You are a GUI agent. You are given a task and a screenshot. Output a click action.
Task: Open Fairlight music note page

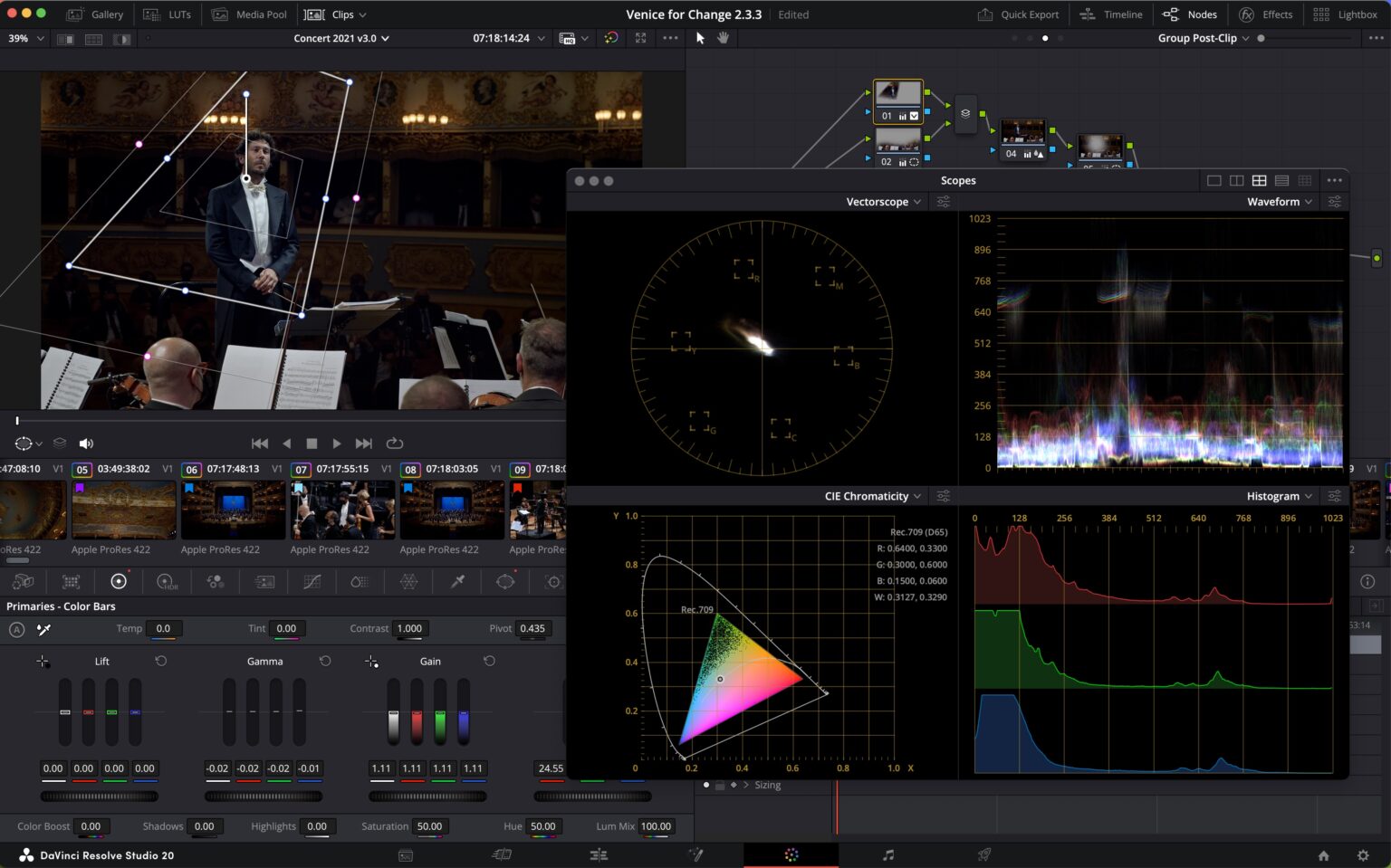point(888,854)
